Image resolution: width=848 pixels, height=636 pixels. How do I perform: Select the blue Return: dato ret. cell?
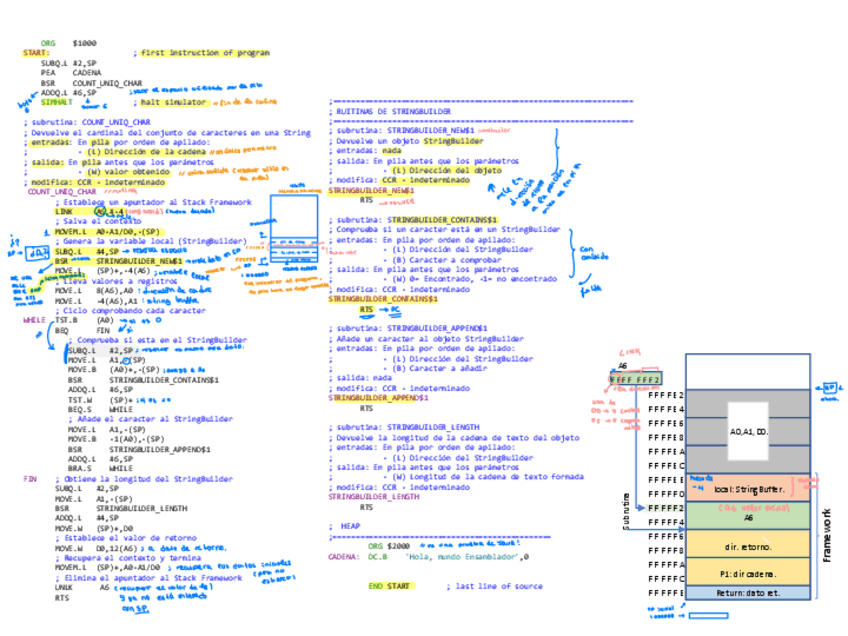(748, 593)
